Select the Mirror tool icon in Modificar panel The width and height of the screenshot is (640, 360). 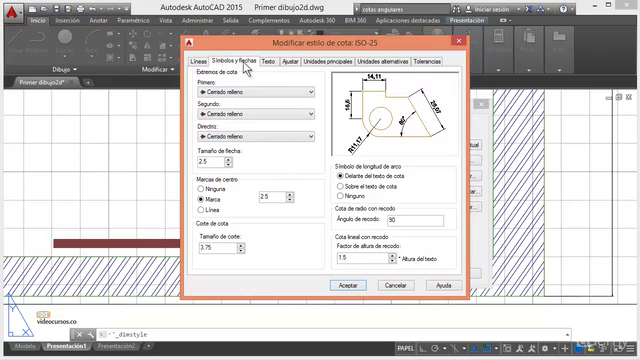[x=147, y=46]
